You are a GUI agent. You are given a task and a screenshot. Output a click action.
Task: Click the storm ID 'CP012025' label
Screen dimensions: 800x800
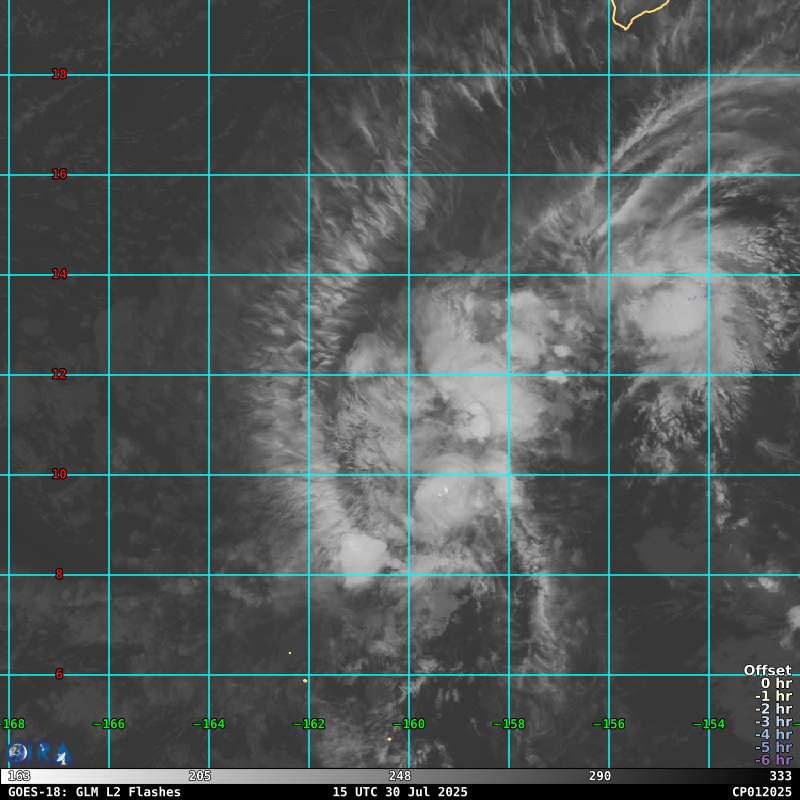tap(761, 792)
